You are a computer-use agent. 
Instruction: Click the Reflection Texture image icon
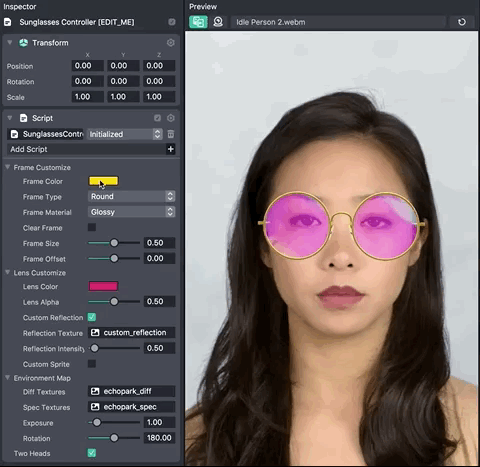point(95,333)
